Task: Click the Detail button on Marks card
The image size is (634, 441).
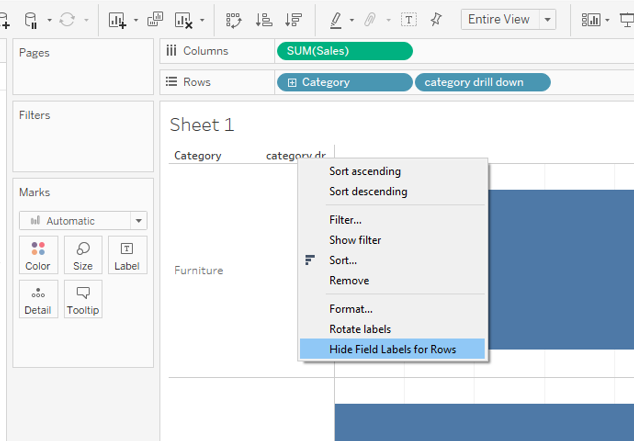Action: click(38, 299)
